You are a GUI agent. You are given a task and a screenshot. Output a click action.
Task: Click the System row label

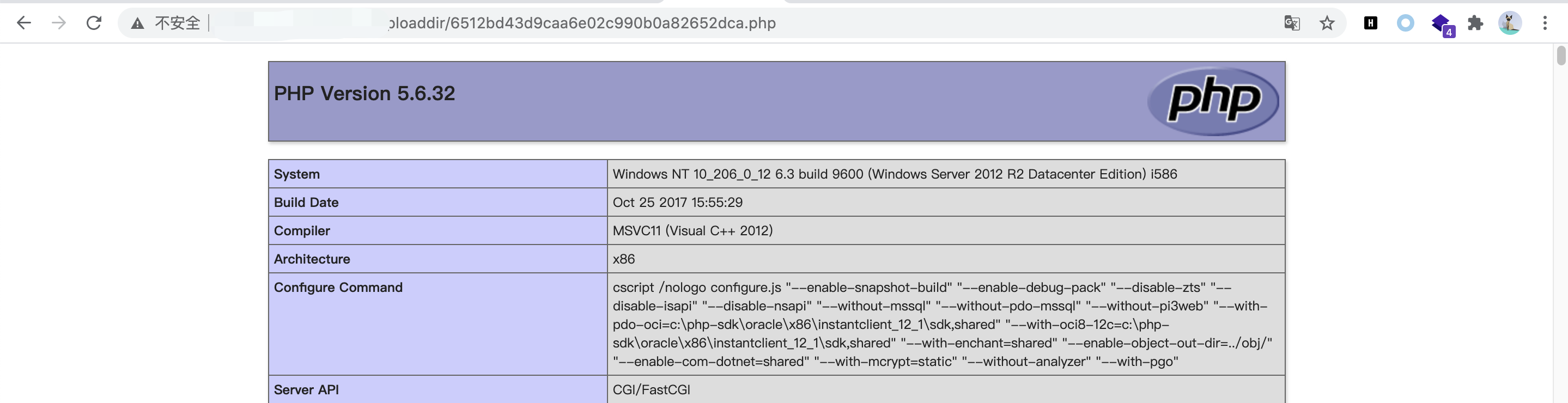coord(296,174)
